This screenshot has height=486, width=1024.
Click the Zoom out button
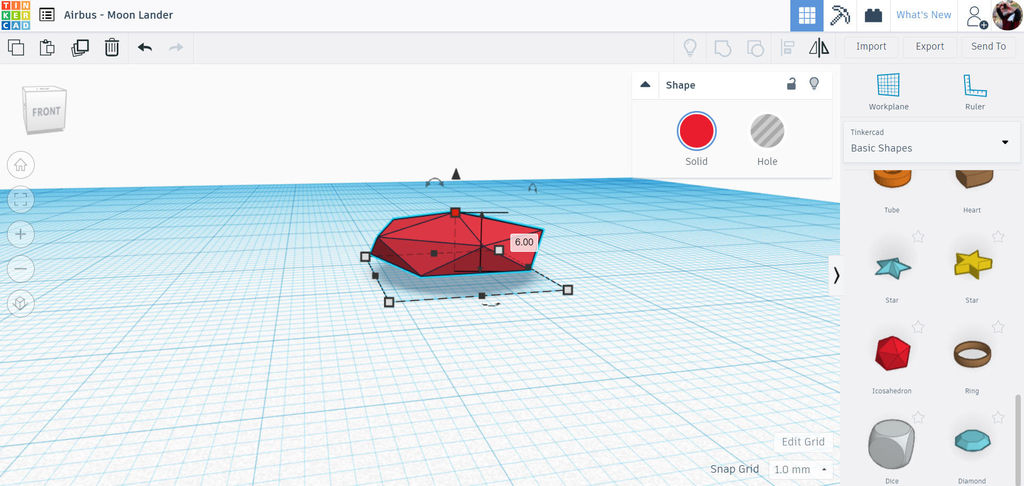coord(20,268)
